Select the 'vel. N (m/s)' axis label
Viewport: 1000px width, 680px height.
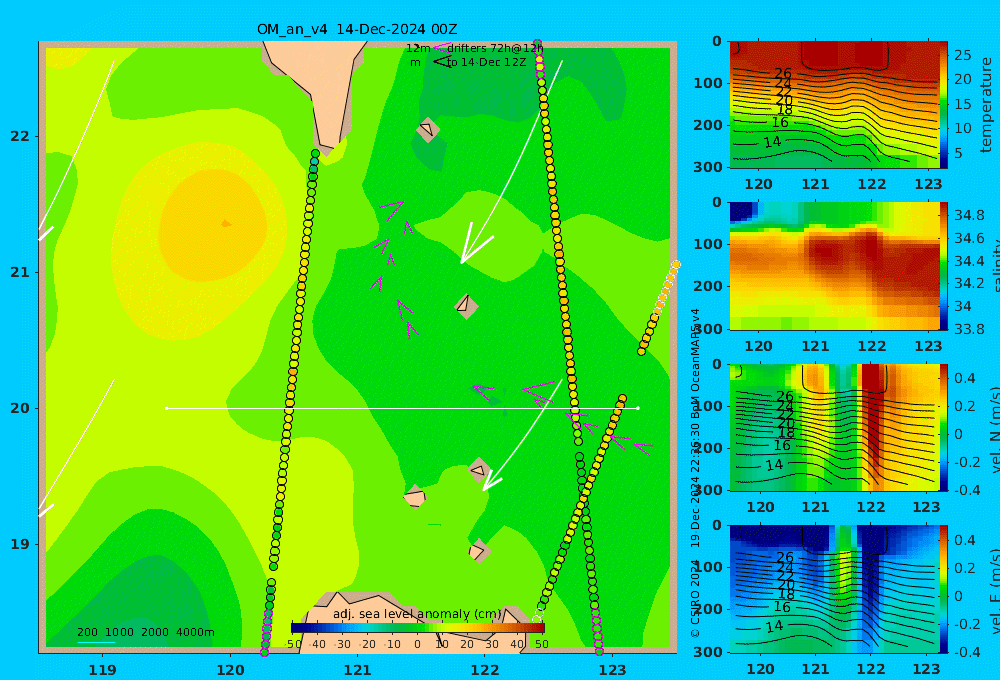pyautogui.click(x=995, y=429)
